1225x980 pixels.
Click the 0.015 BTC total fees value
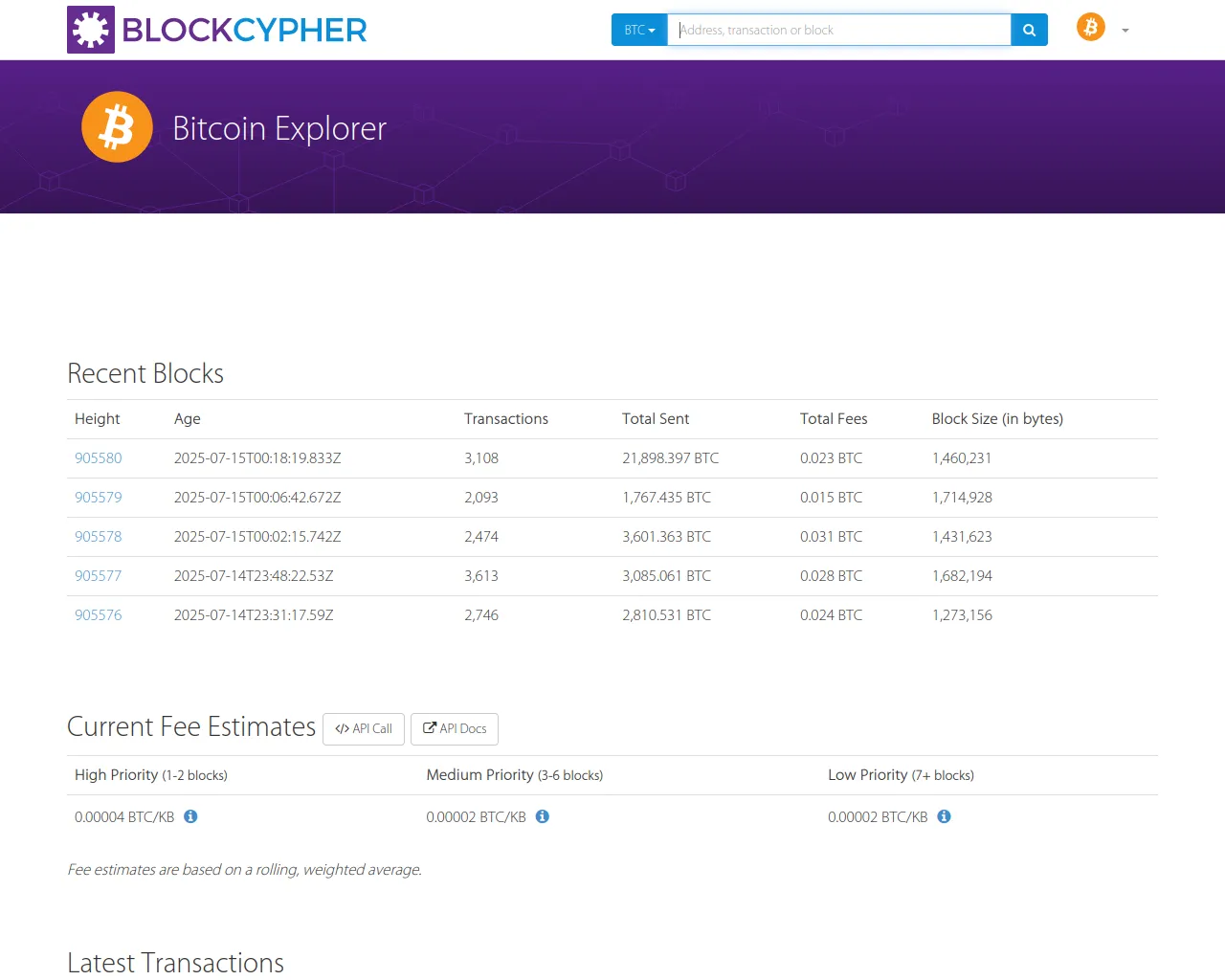tap(832, 498)
